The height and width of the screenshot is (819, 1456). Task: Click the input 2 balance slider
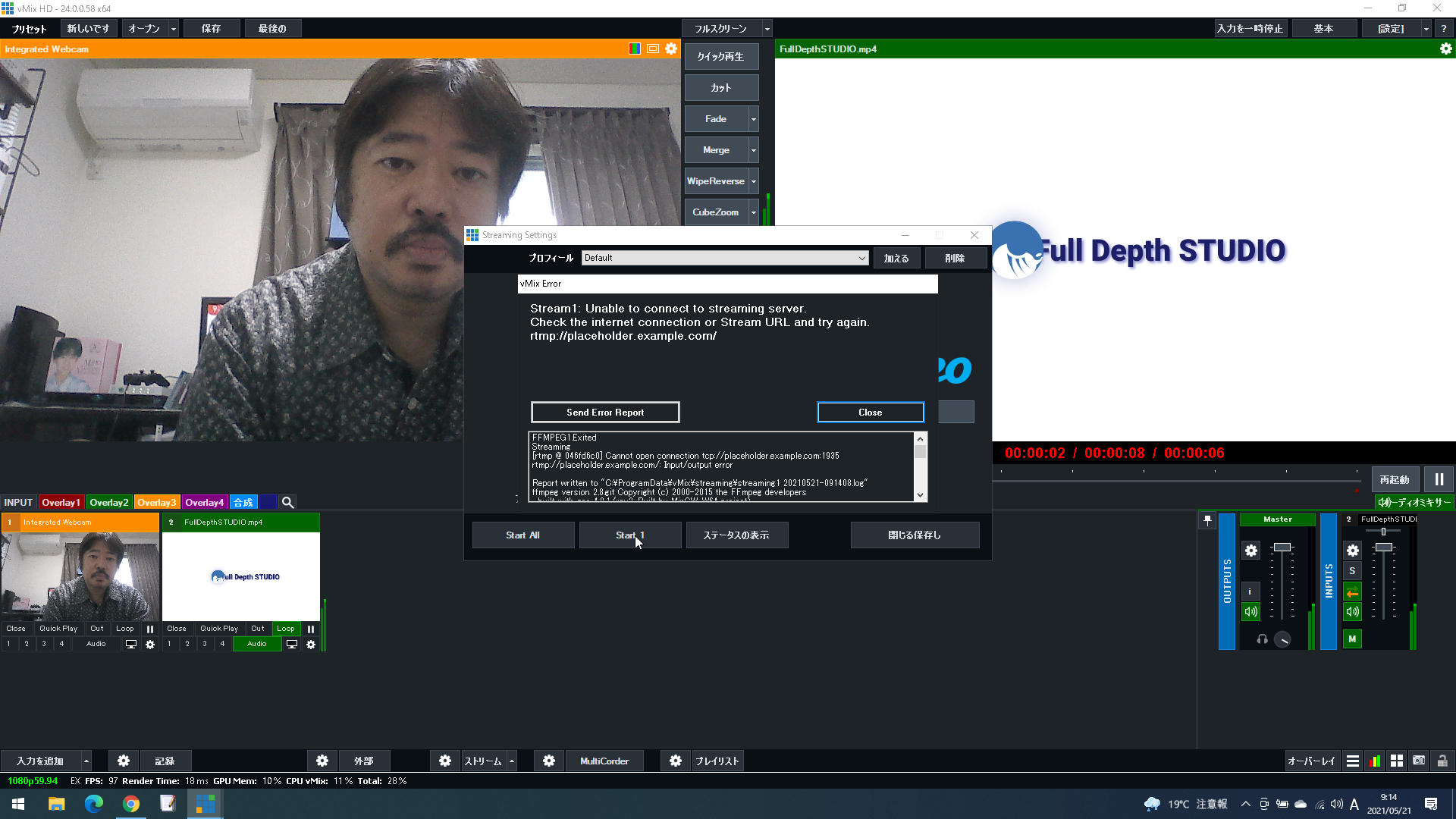pos(1383,532)
